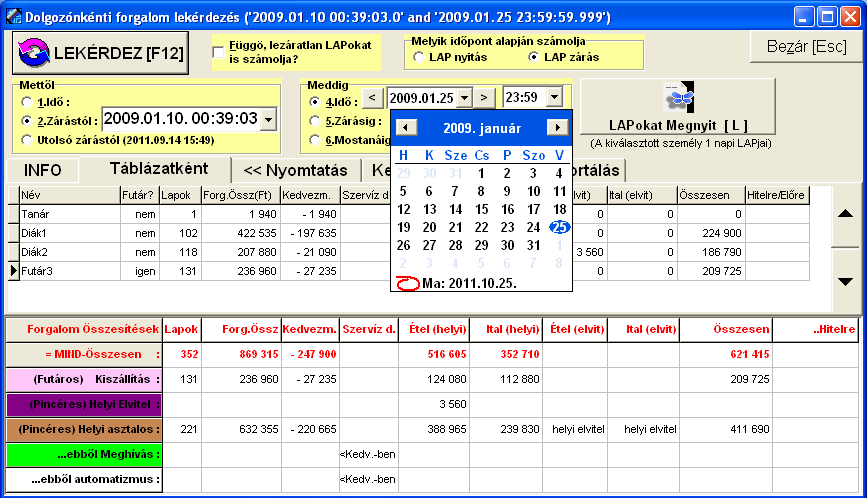
Task: Select the '2.Zárástól' radio button
Action: [x=27, y=120]
